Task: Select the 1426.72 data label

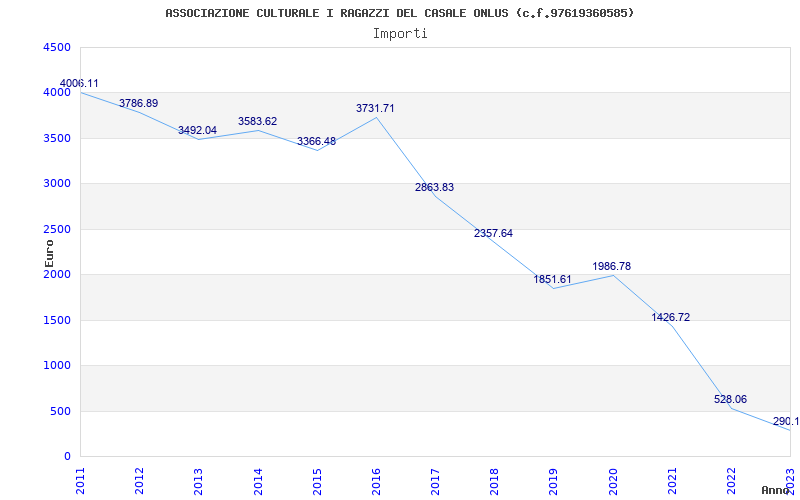Action: point(670,317)
